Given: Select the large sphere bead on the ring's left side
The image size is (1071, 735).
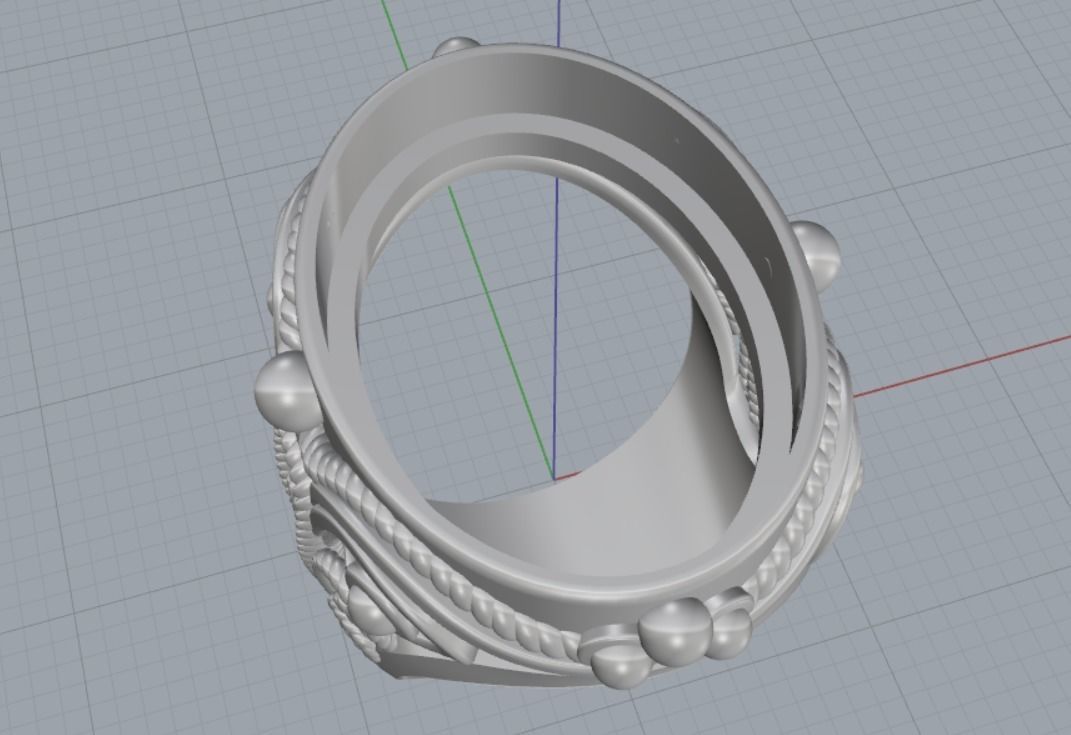Looking at the screenshot, I should tap(288, 392).
